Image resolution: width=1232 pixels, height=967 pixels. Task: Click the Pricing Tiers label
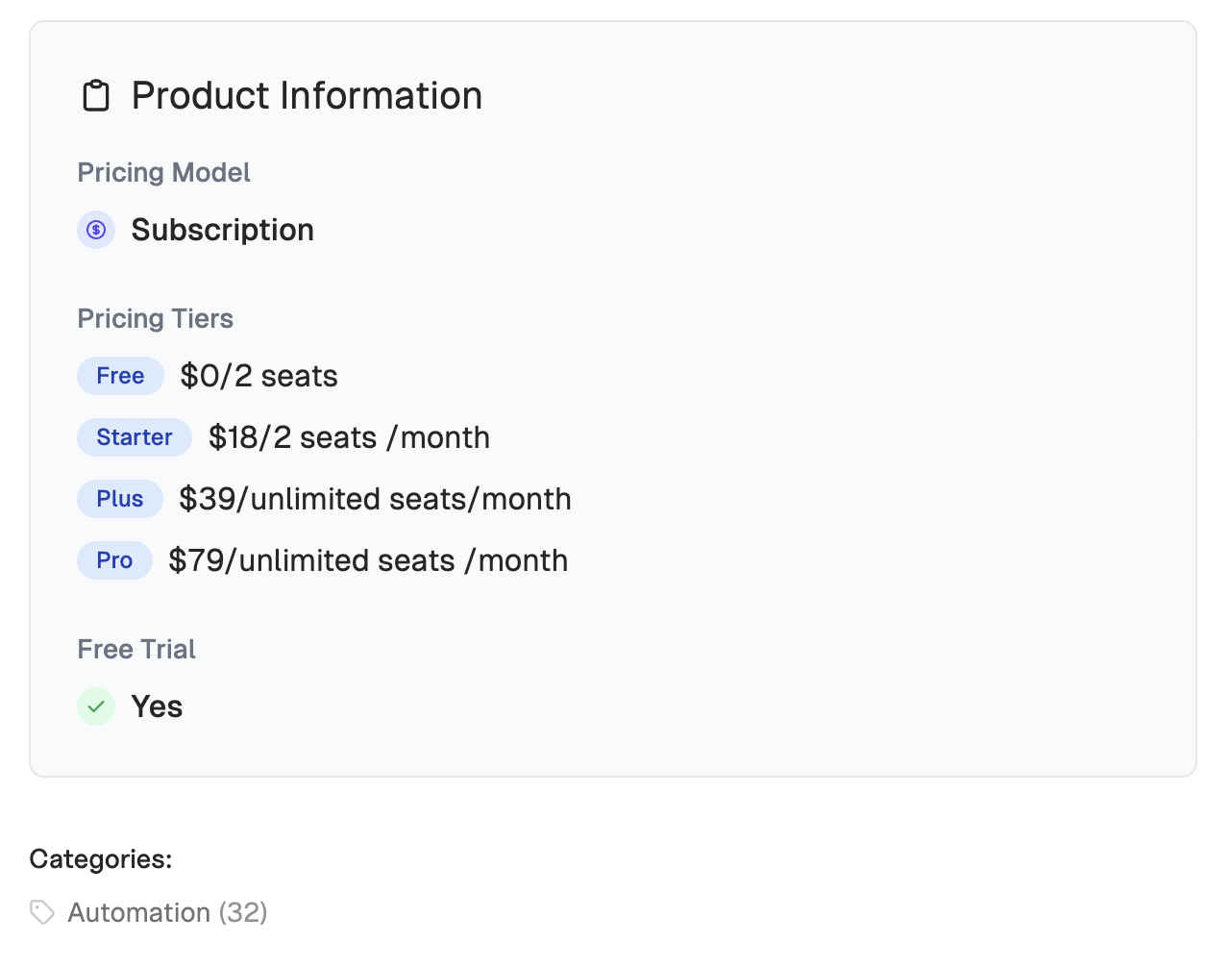[155, 319]
